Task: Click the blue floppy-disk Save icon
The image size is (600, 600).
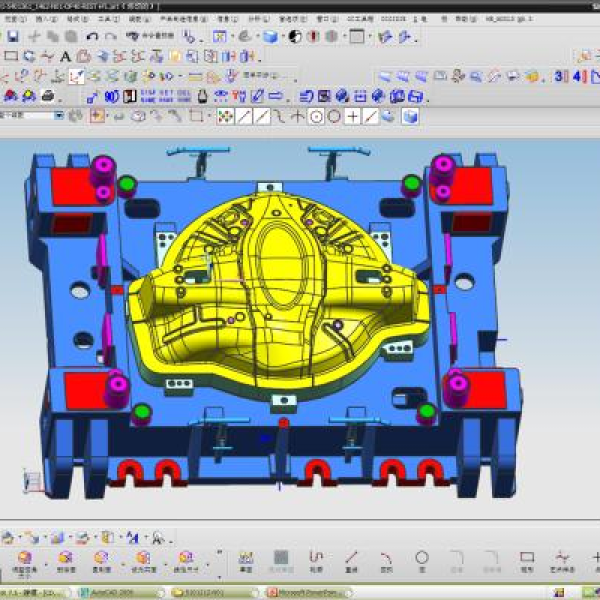Action: [13, 36]
